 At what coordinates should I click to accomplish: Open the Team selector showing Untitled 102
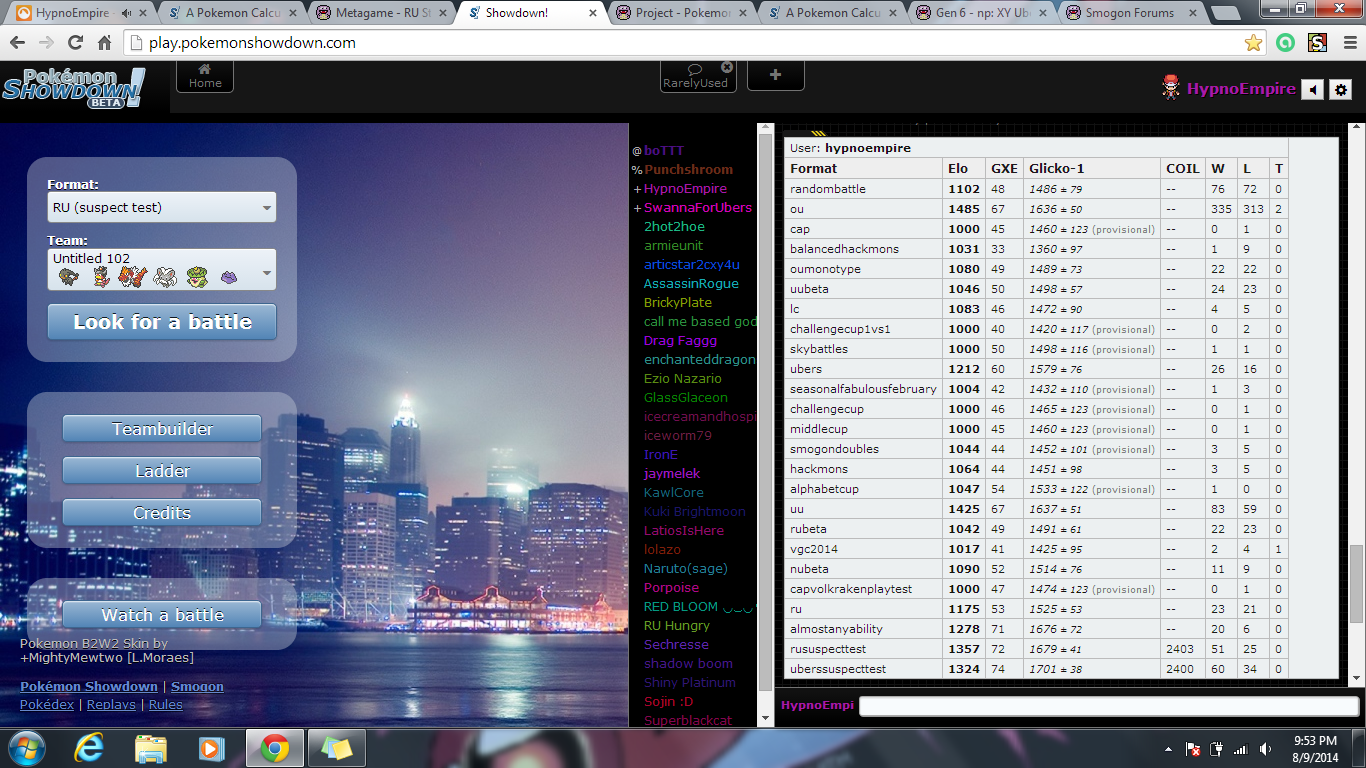(x=162, y=269)
